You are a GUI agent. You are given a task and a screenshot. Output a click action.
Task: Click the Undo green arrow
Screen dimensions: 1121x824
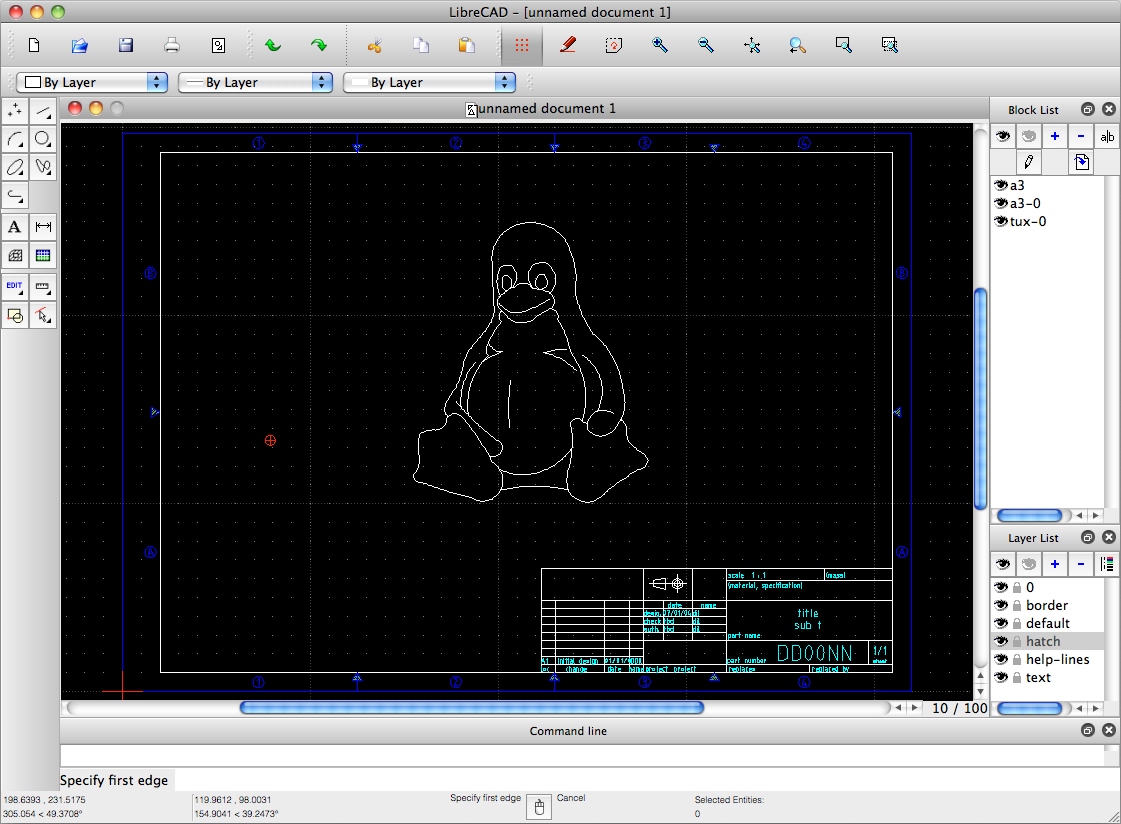(x=272, y=45)
